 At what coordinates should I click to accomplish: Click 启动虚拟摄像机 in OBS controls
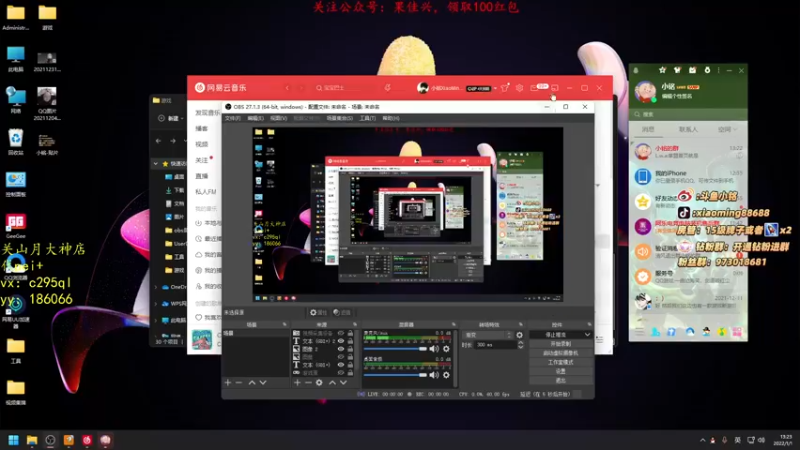click(561, 353)
